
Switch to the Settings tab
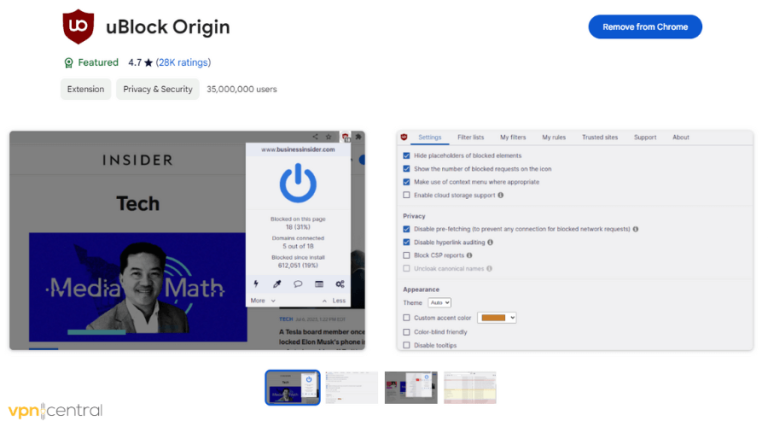(430, 138)
